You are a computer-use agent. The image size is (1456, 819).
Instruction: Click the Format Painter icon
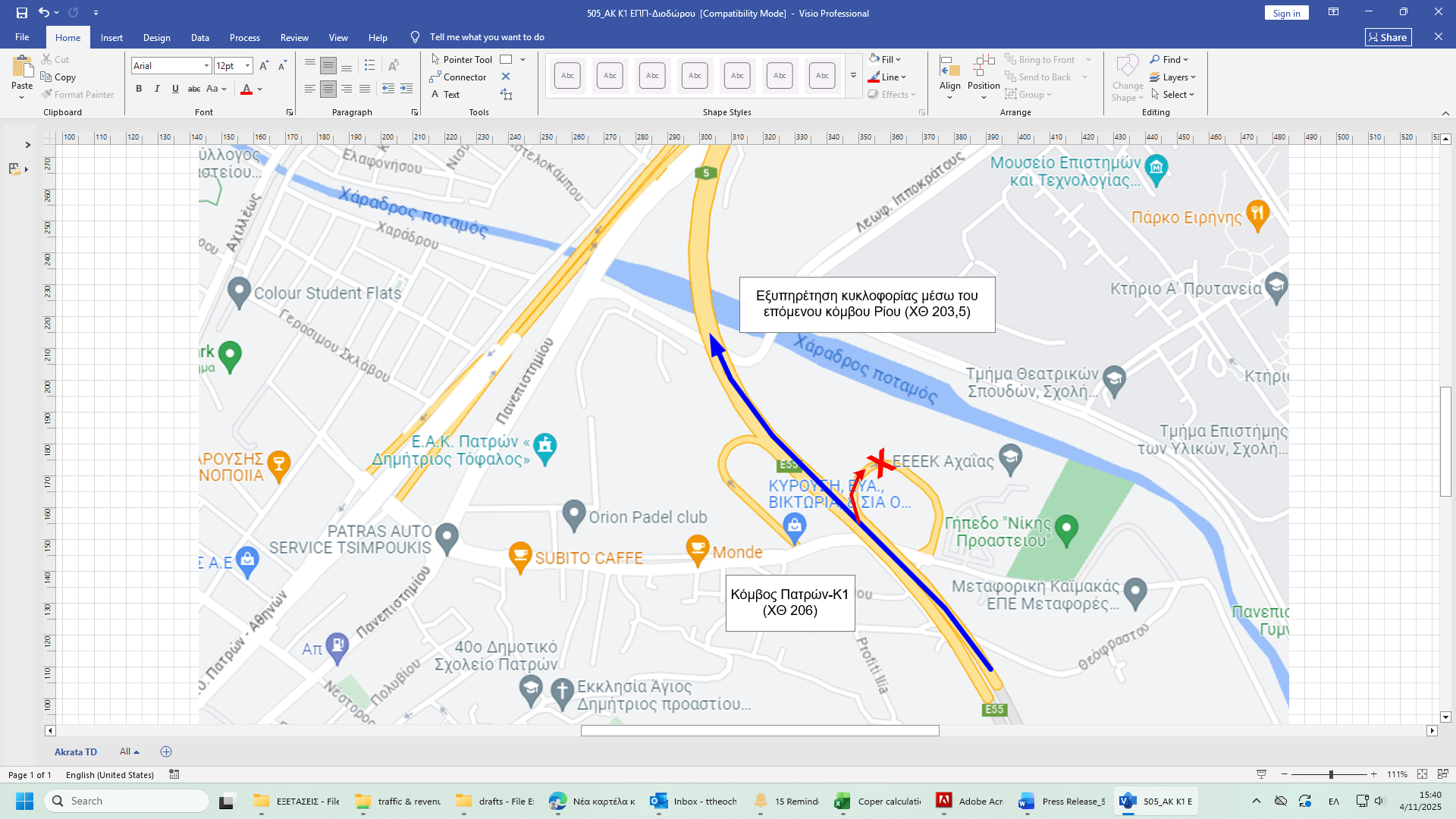pyautogui.click(x=47, y=94)
